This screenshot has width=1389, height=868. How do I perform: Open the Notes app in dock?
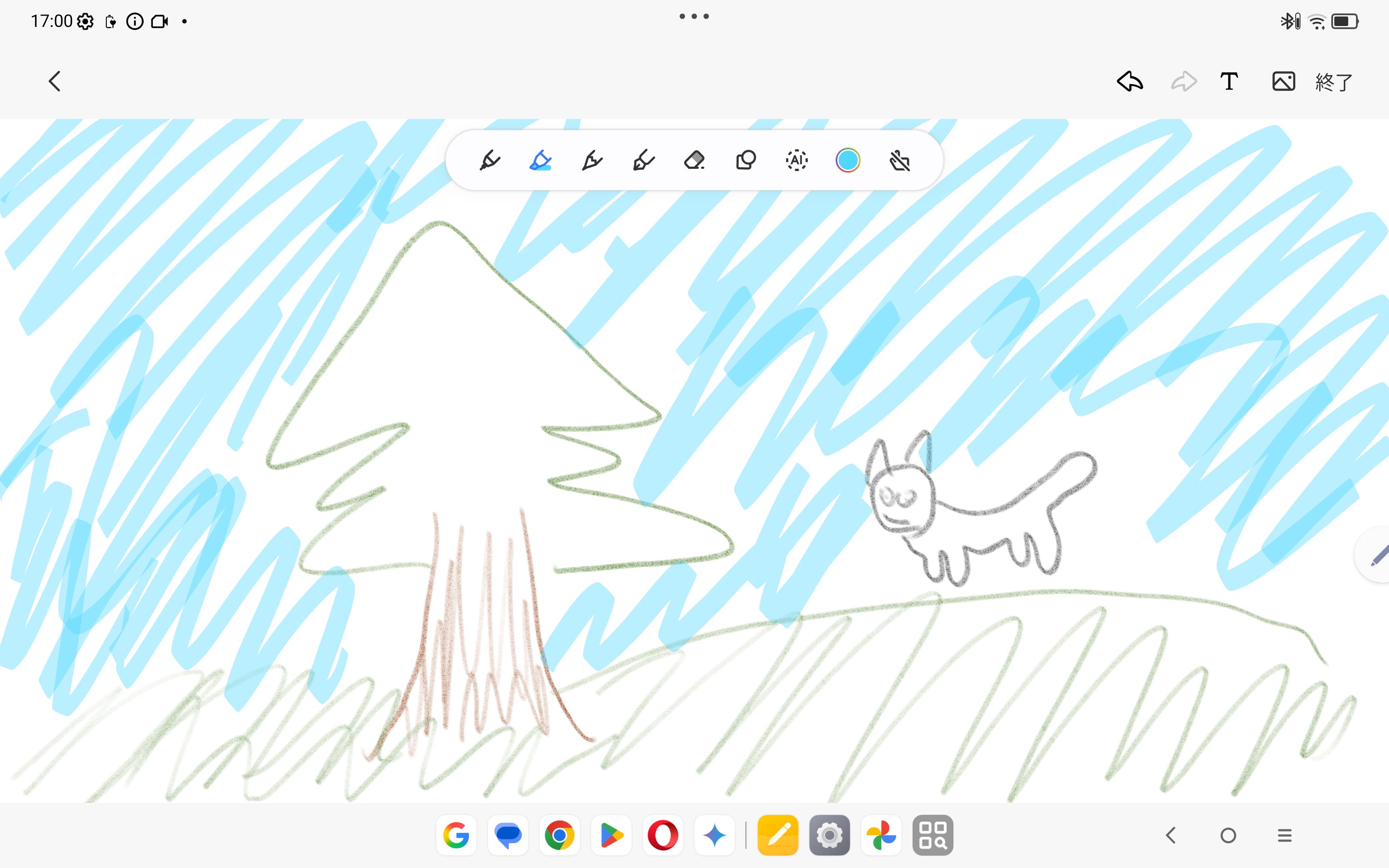[778, 835]
